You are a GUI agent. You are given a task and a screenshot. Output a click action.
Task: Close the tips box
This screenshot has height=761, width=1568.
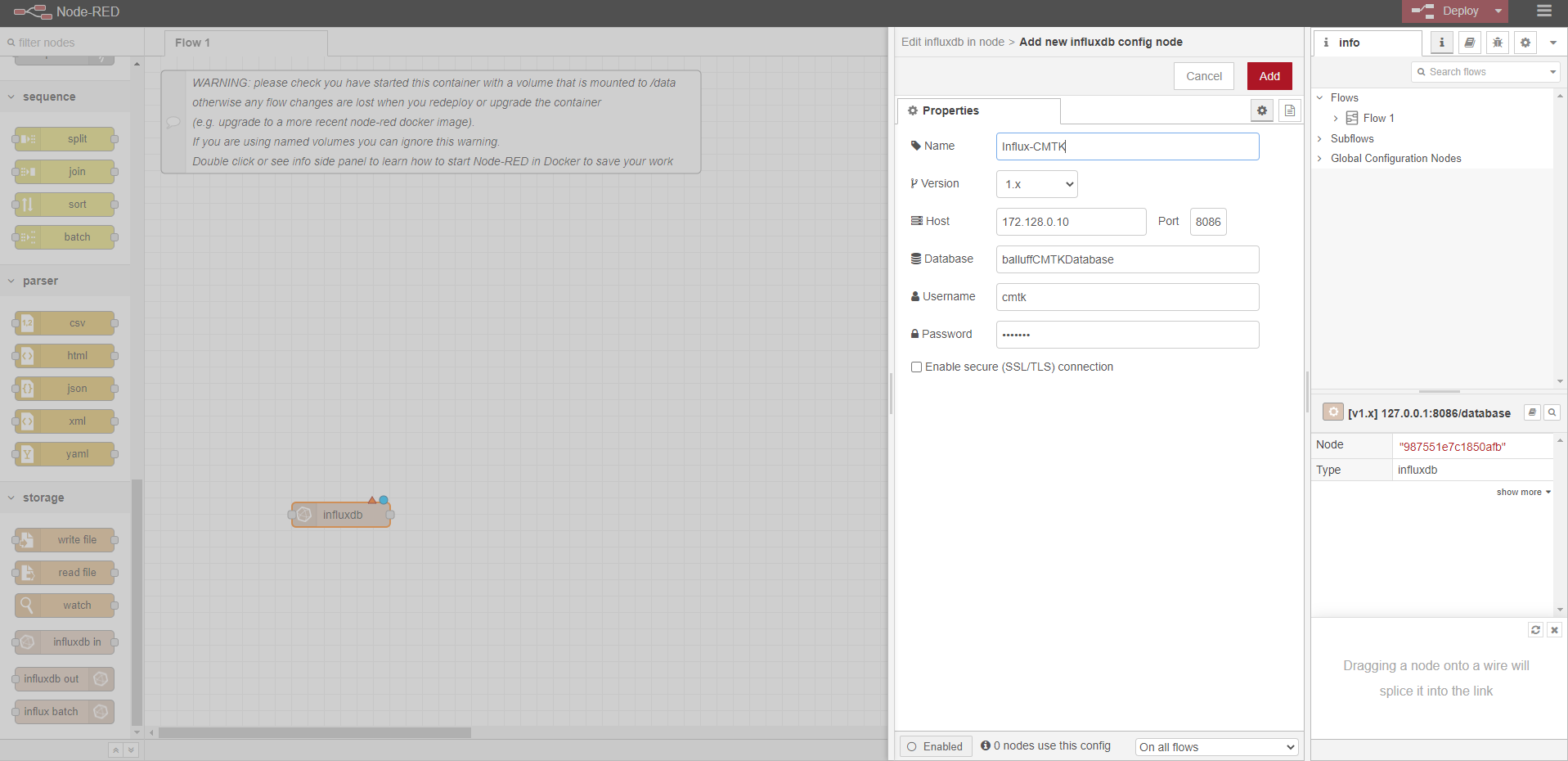pos(1554,629)
